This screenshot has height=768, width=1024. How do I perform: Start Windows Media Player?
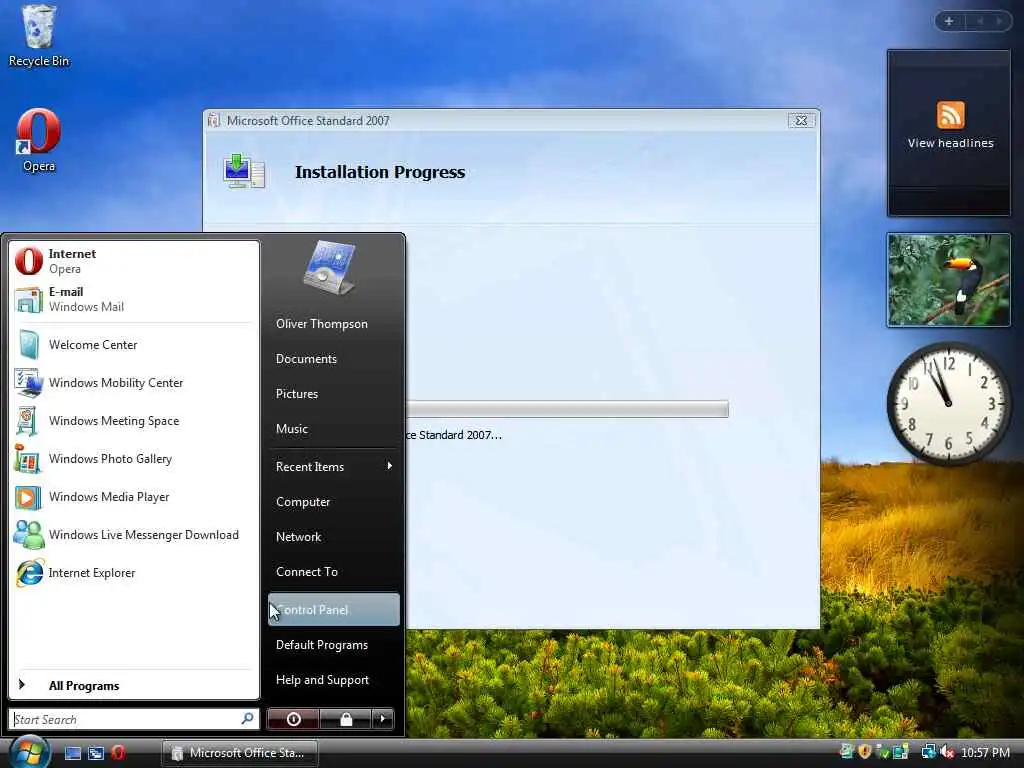coord(134,496)
